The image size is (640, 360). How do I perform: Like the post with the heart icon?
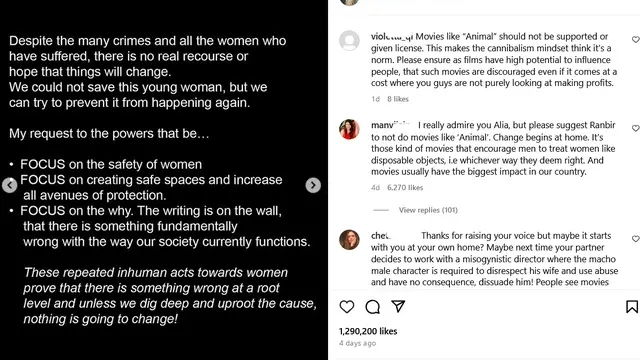click(347, 307)
